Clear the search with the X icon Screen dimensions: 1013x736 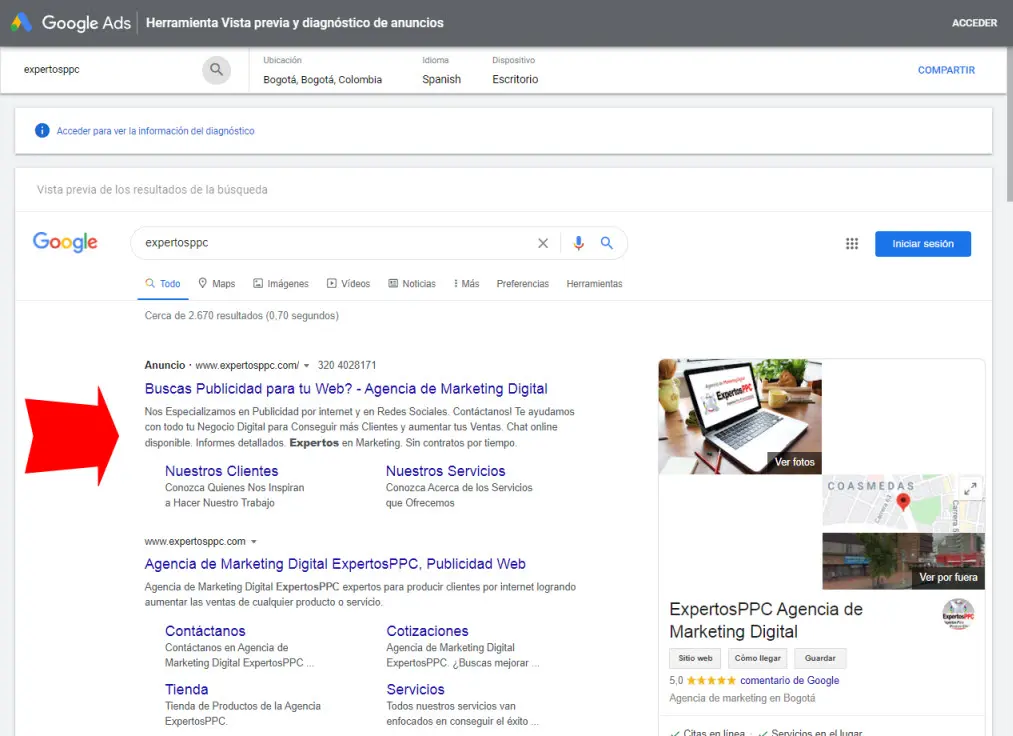pyautogui.click(x=543, y=243)
